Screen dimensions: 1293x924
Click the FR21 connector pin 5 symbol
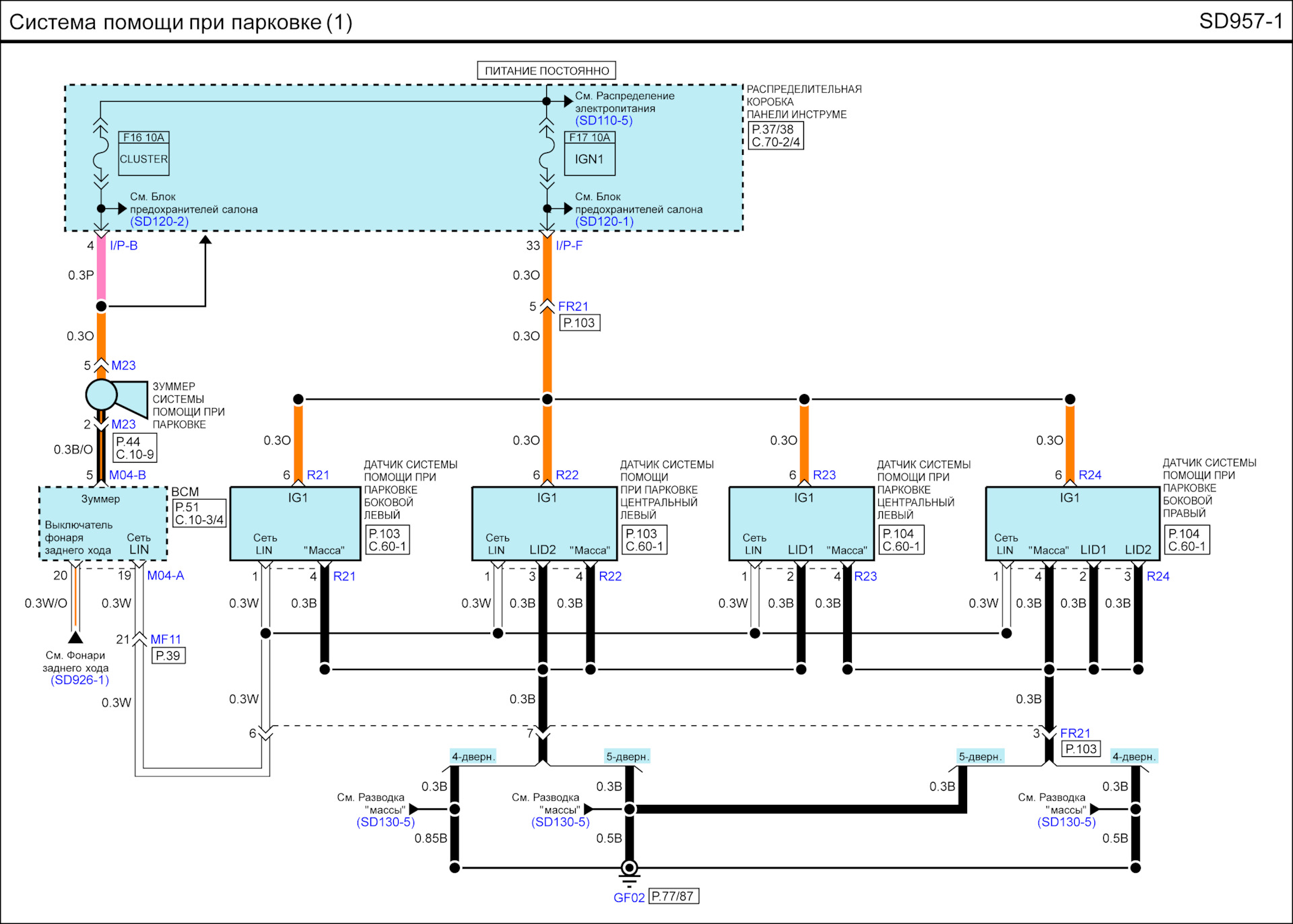(547, 307)
